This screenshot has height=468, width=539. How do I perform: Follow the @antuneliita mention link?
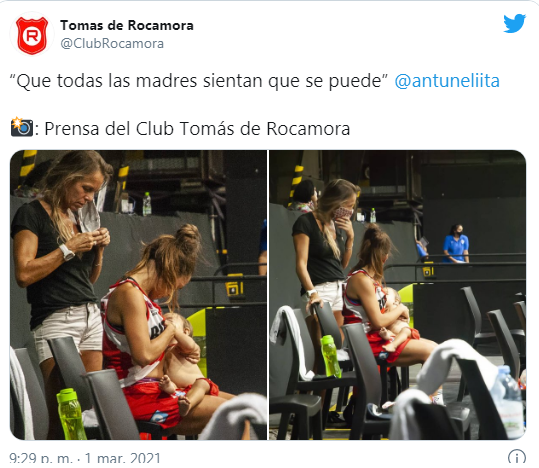point(447,81)
